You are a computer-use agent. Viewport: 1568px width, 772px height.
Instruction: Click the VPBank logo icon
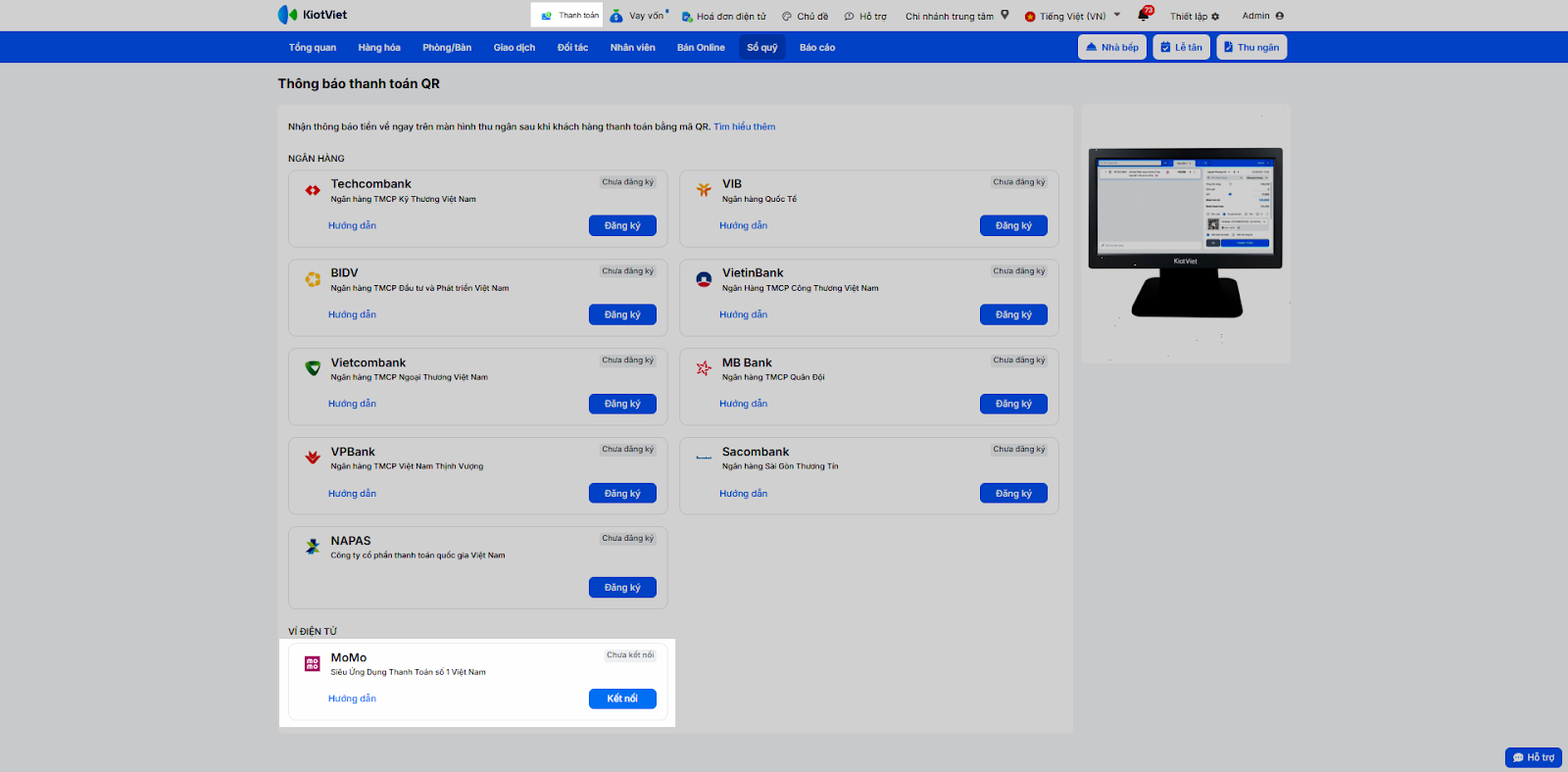[x=313, y=458]
